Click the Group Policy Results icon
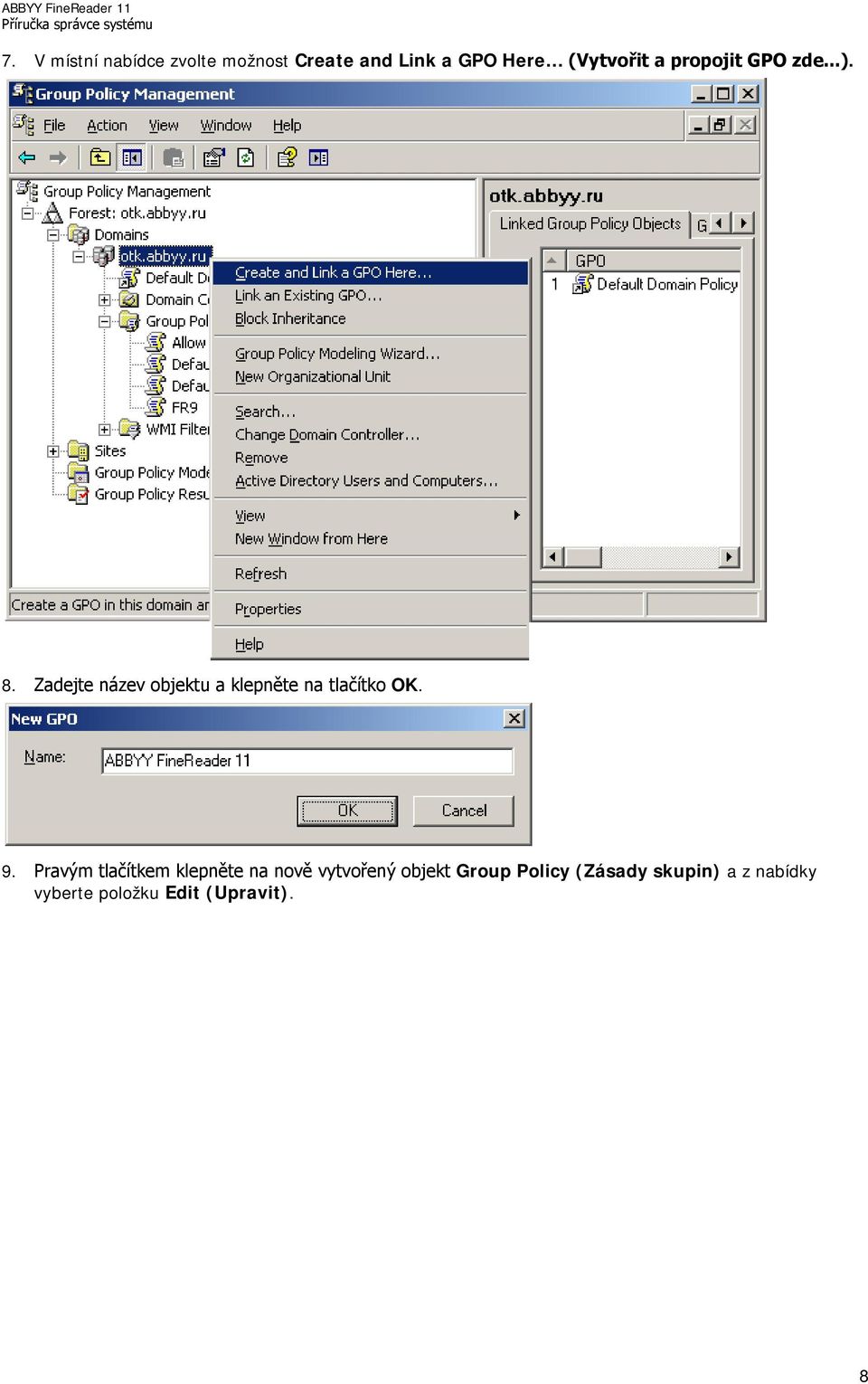868x1384 pixels. [79, 494]
